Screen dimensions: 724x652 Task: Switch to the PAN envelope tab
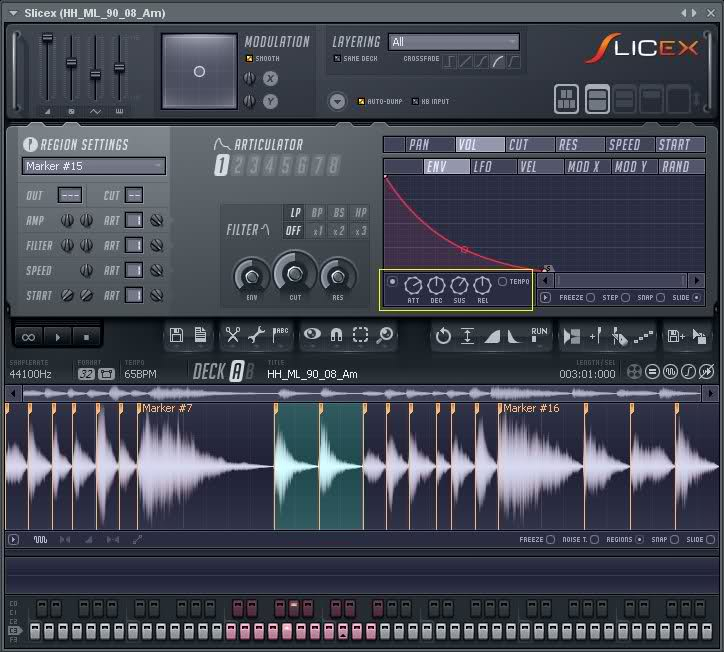(419, 145)
